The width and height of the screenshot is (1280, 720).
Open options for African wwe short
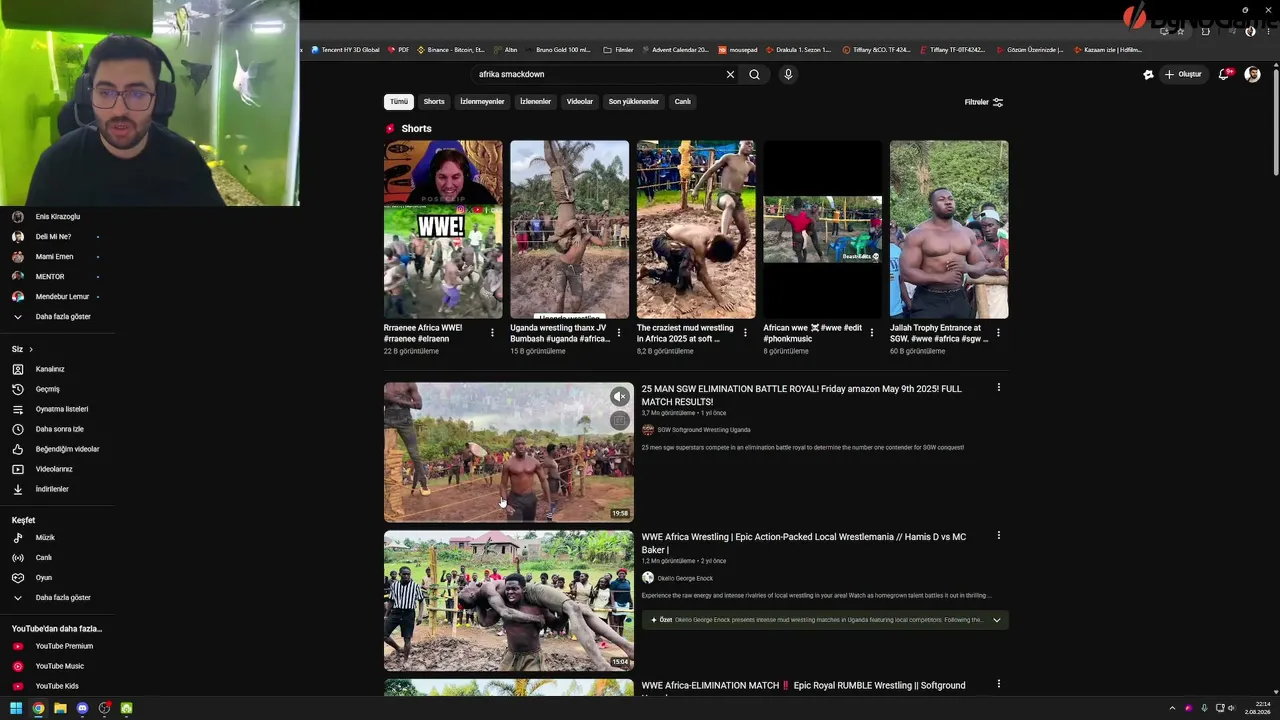pos(871,332)
